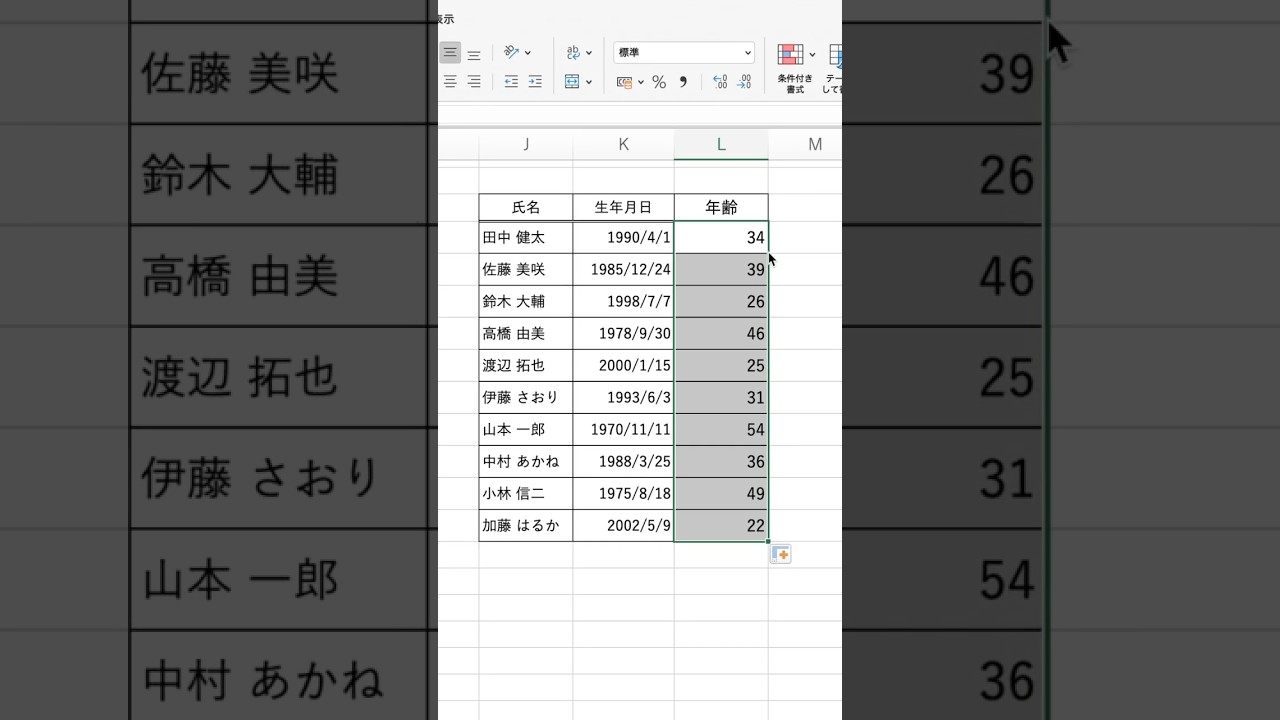Click into the formula bar field
Image resolution: width=1280 pixels, height=720 pixels.
640,114
